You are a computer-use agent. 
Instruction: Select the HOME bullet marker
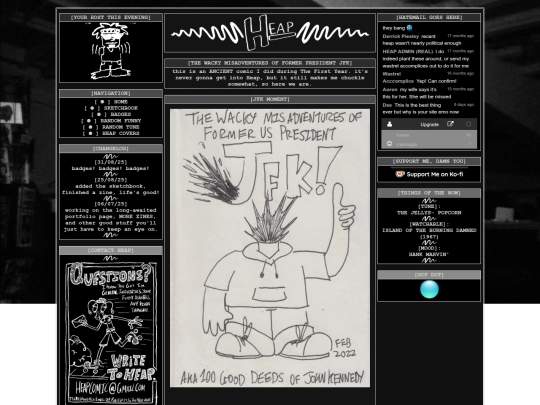coord(102,102)
